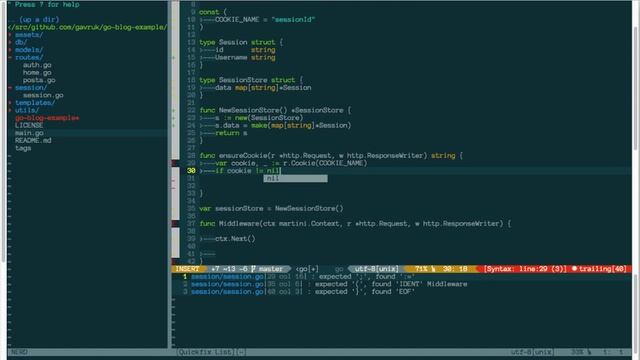Screen dimensions: 640x360
Task: Place cursor on 'Username string' field line
Action: [x=237, y=58]
